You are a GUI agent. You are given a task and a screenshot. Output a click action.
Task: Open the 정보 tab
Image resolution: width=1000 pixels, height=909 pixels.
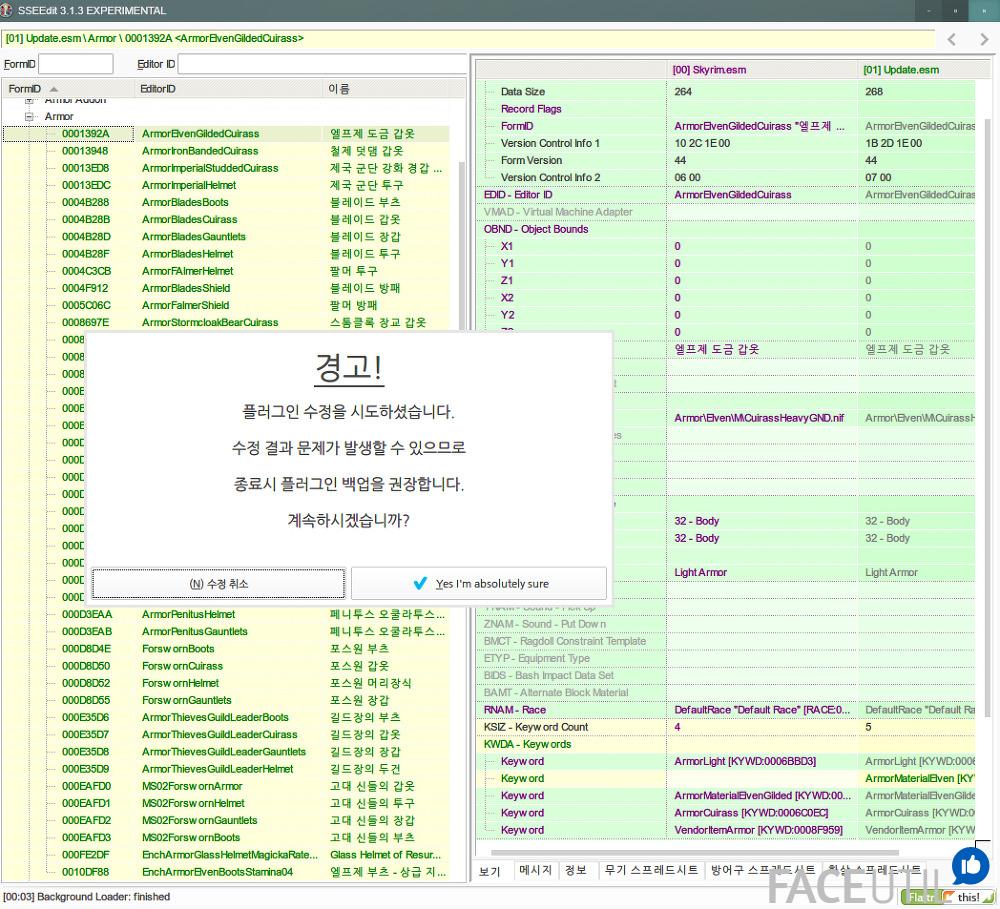[576, 870]
